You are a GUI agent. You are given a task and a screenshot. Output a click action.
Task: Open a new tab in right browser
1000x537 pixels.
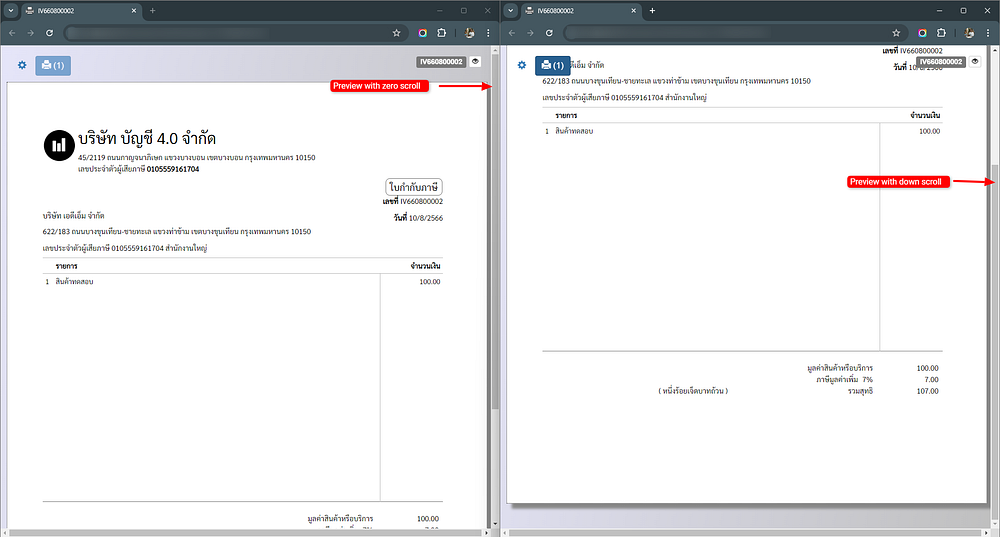[652, 10]
